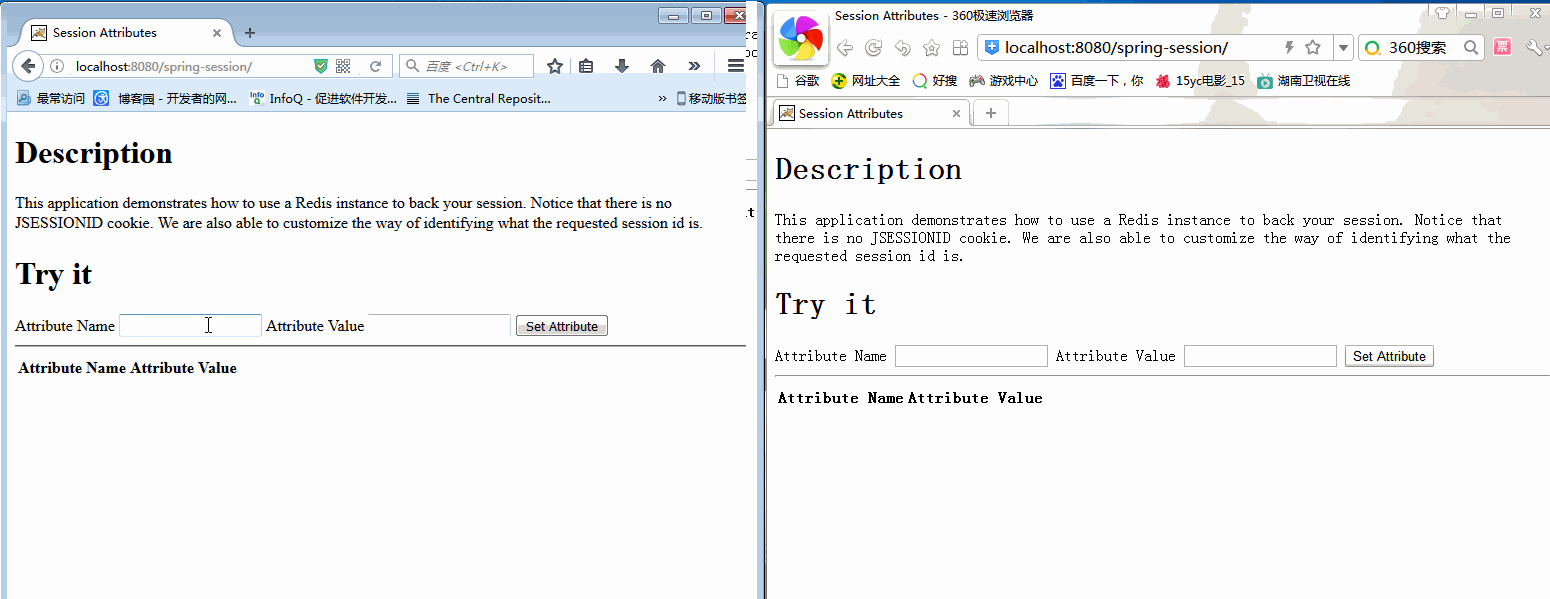Open 最常访问 bookmark in Firefox
This screenshot has height=599, width=1550.
(51, 98)
